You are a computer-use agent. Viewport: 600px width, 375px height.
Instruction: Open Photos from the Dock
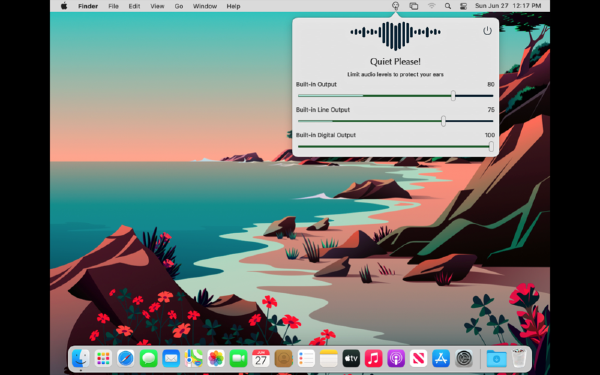[216, 359]
